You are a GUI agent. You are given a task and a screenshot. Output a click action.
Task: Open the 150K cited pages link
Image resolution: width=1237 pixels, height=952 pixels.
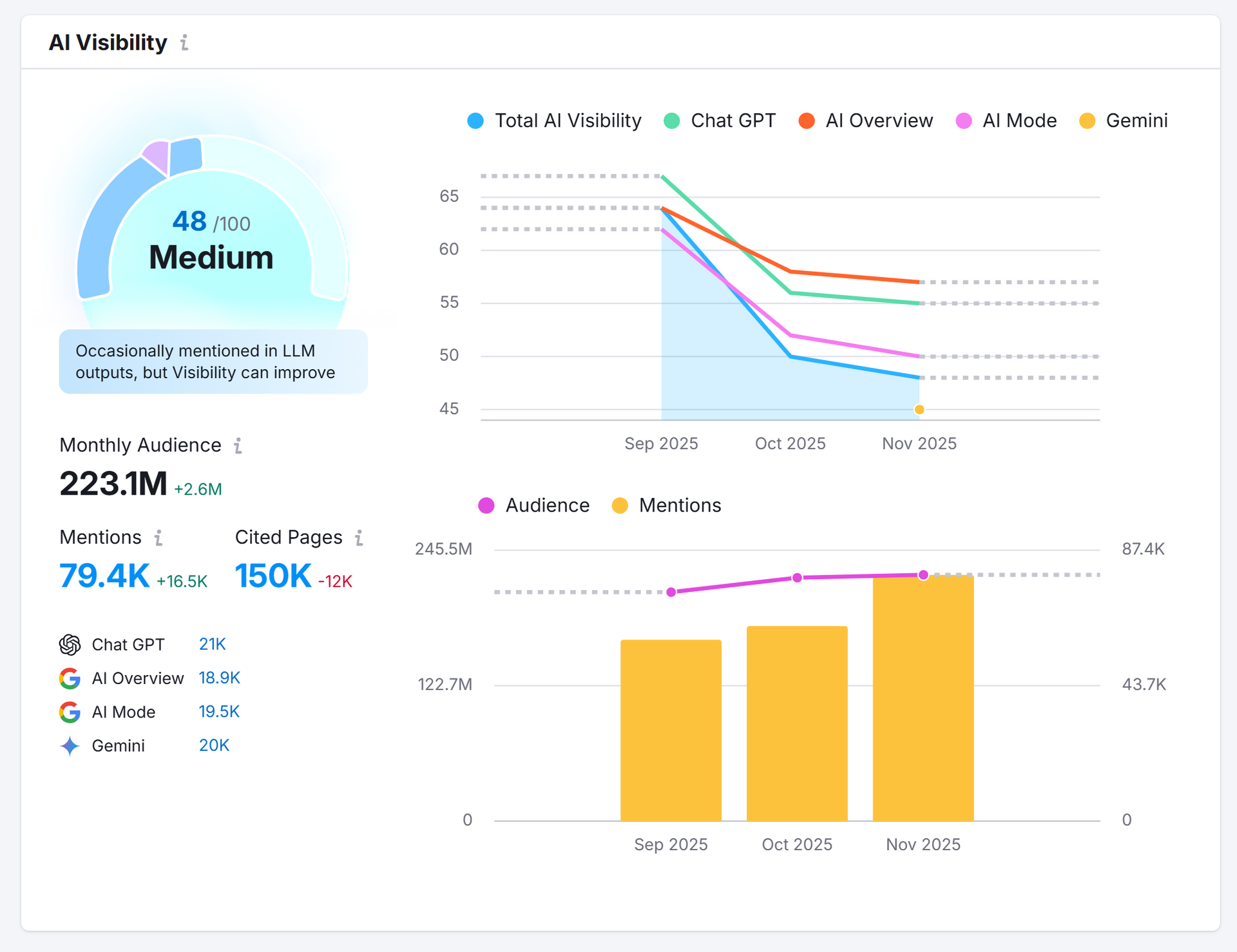coord(273,576)
